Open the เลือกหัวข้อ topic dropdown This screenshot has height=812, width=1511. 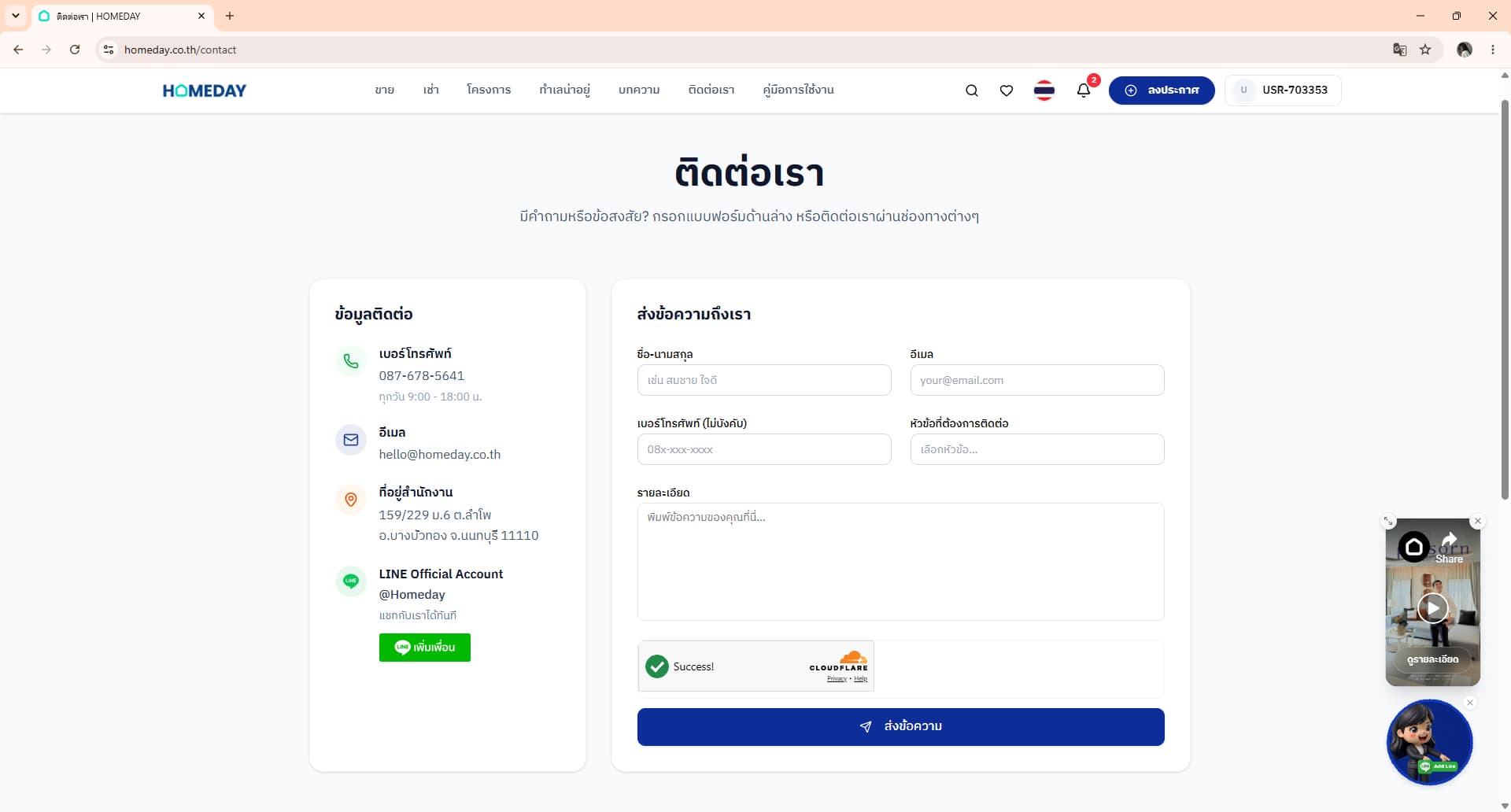pyautogui.click(x=1037, y=449)
